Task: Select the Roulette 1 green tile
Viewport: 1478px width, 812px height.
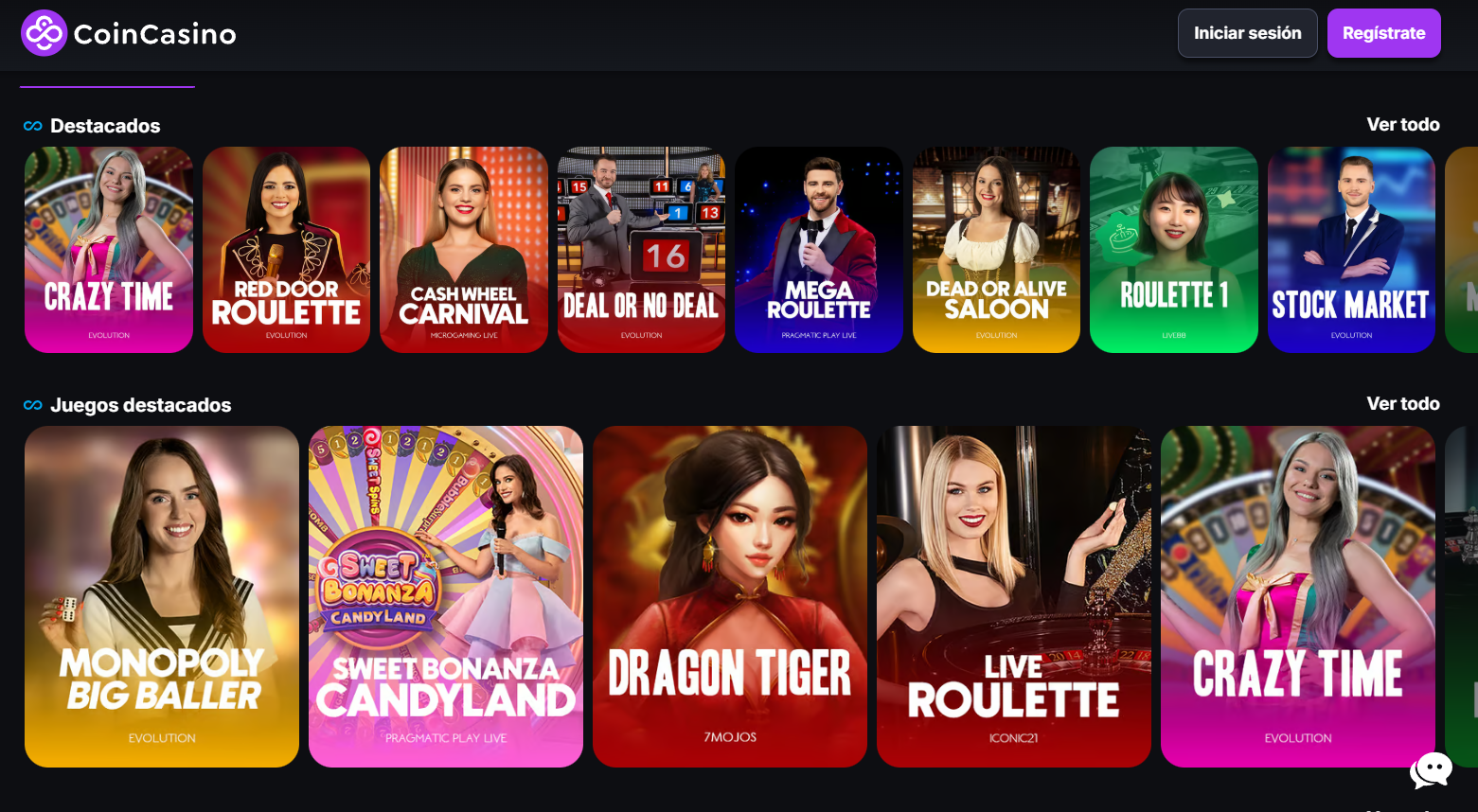Action: [1174, 250]
